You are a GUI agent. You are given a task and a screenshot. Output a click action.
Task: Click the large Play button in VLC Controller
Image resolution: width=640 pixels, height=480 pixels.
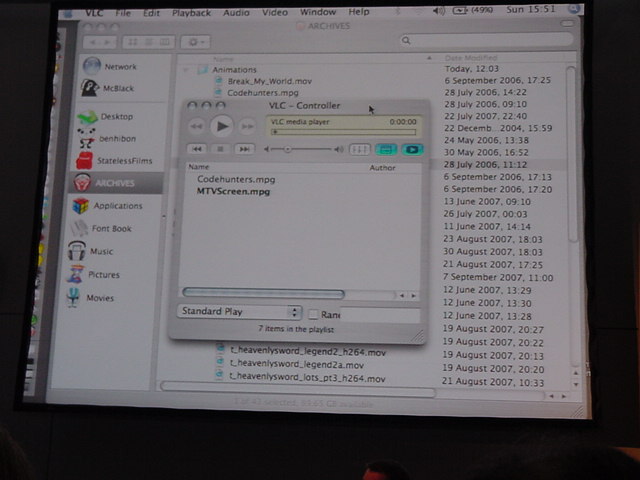point(222,126)
